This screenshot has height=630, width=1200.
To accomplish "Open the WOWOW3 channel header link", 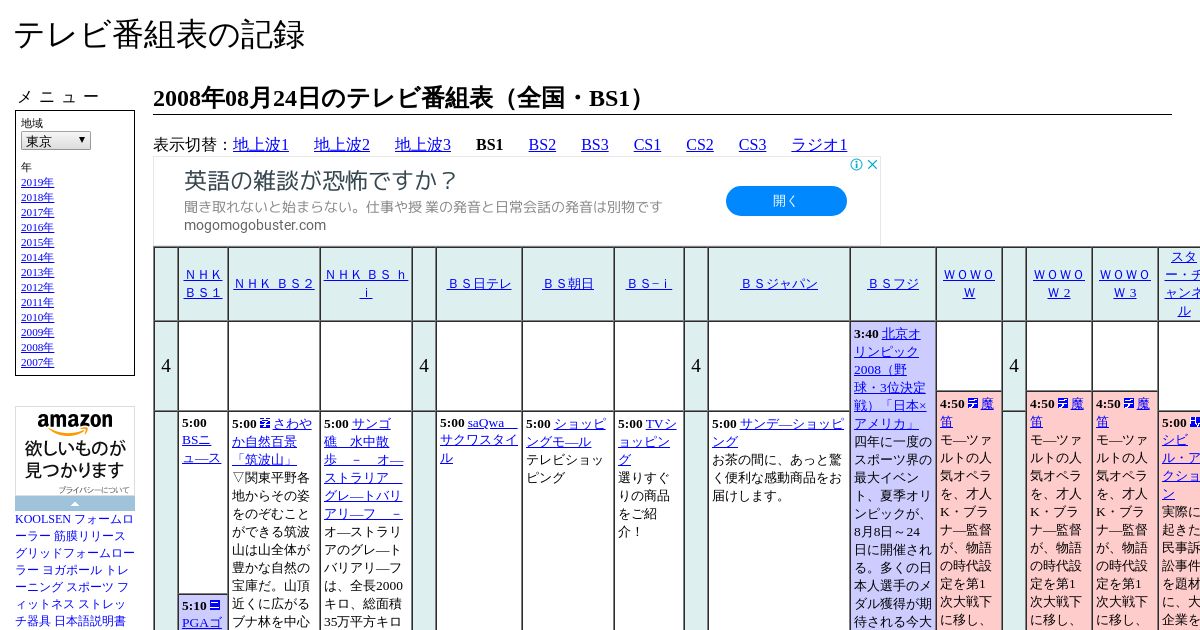I will (1125, 284).
